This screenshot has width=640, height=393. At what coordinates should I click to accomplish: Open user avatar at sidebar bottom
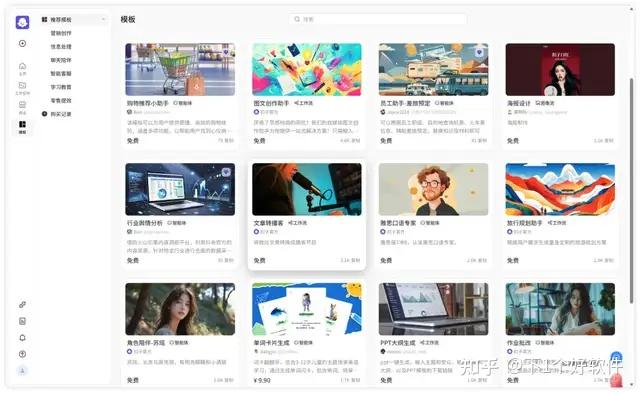pos(22,371)
